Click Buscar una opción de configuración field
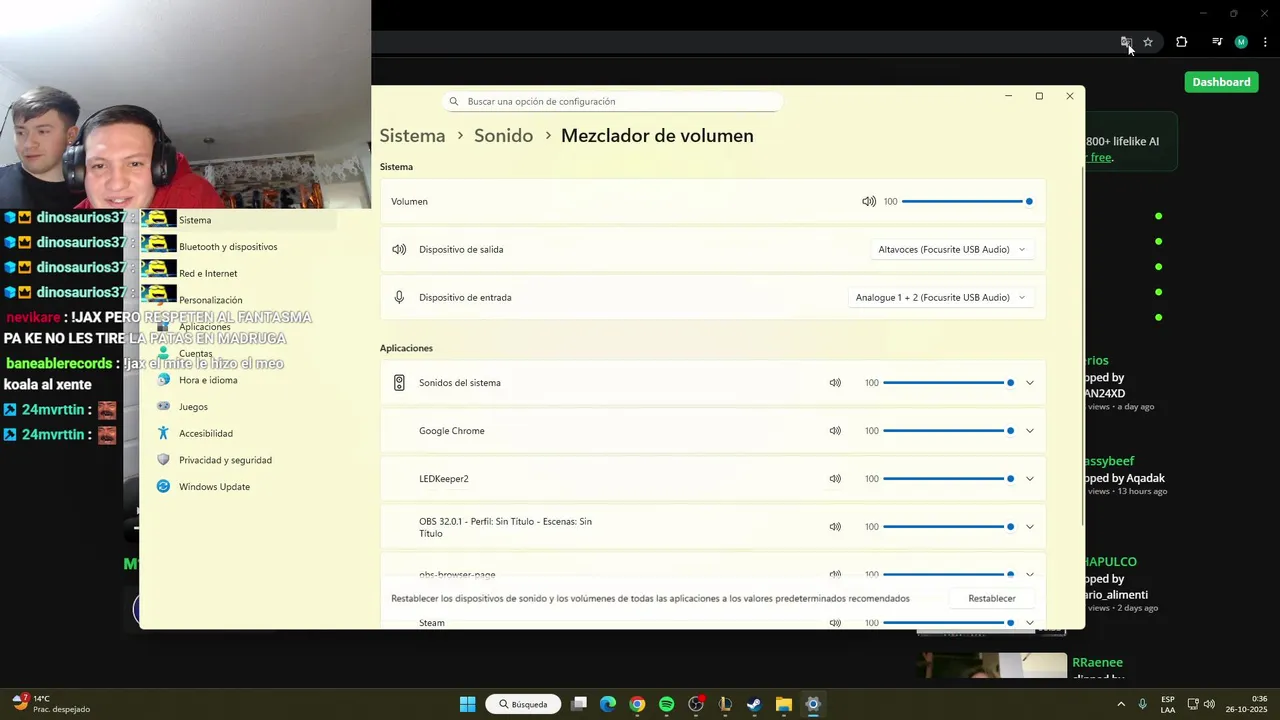This screenshot has width=1280, height=720. tap(612, 101)
